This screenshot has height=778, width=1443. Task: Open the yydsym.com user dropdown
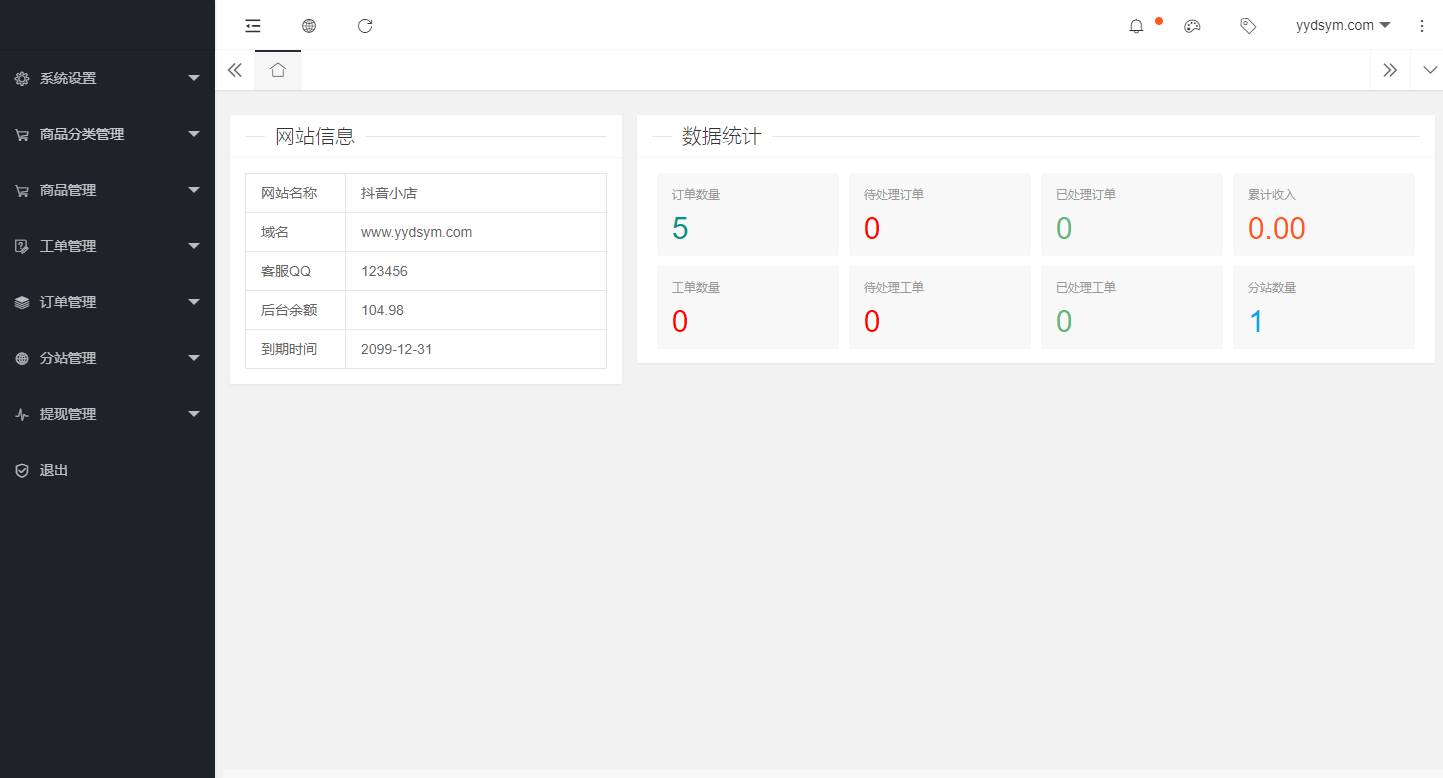[x=1342, y=26]
